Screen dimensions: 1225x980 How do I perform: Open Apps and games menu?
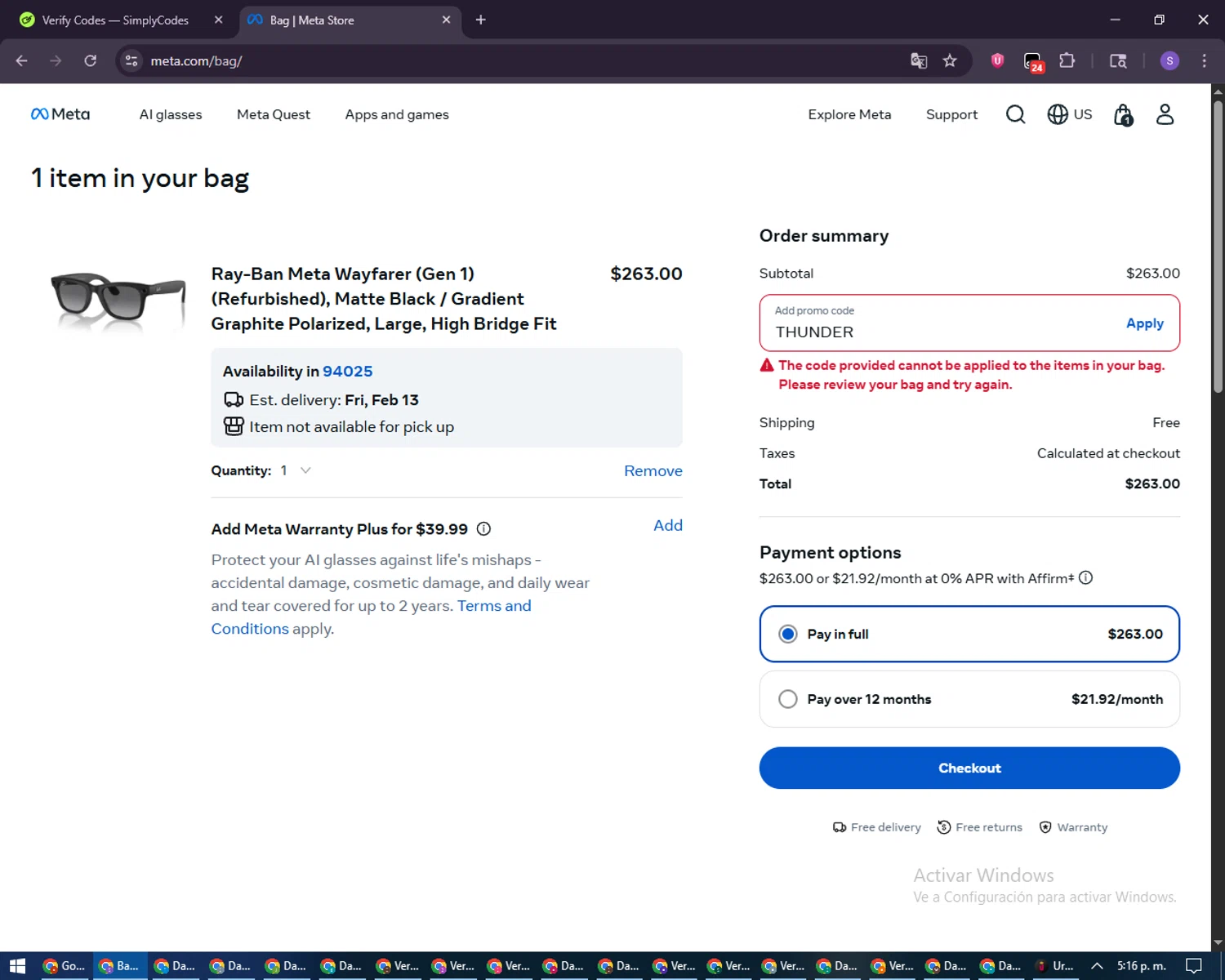tap(397, 114)
